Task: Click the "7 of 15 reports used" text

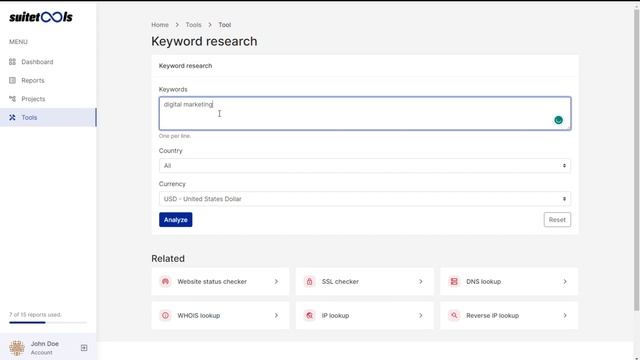Action: click(35, 315)
